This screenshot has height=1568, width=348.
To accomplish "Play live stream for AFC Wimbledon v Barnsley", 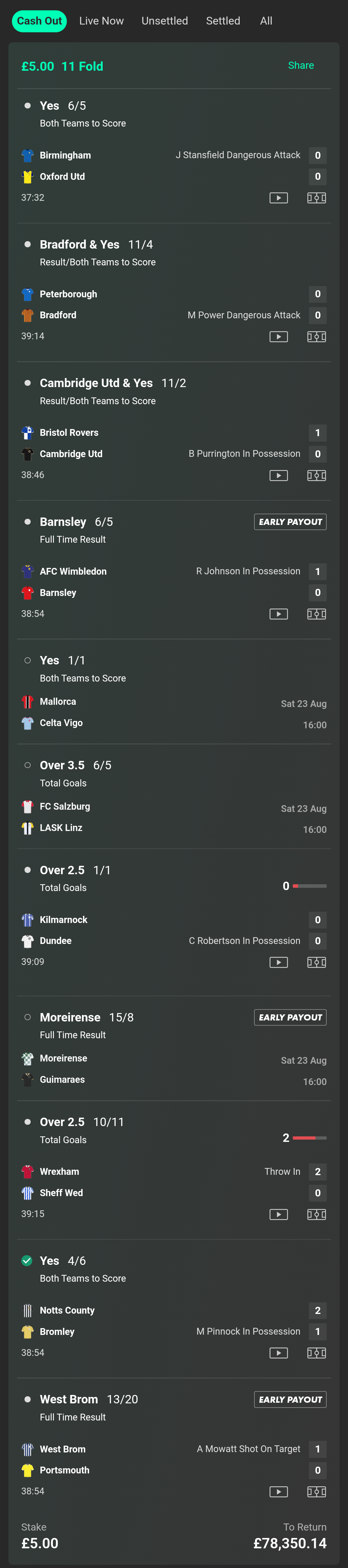I will tap(279, 614).
